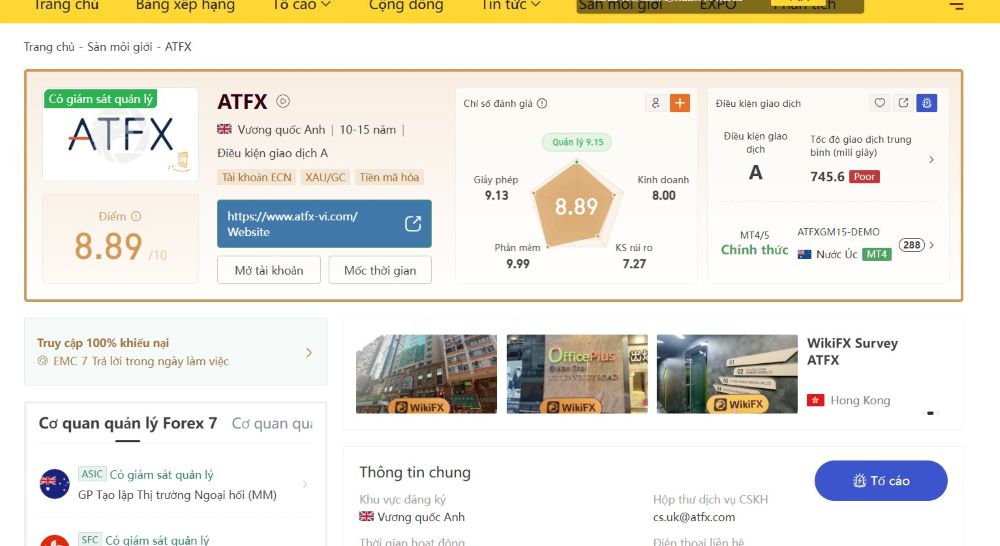Open the street building survey photo
The height and width of the screenshot is (546, 1000).
426,374
